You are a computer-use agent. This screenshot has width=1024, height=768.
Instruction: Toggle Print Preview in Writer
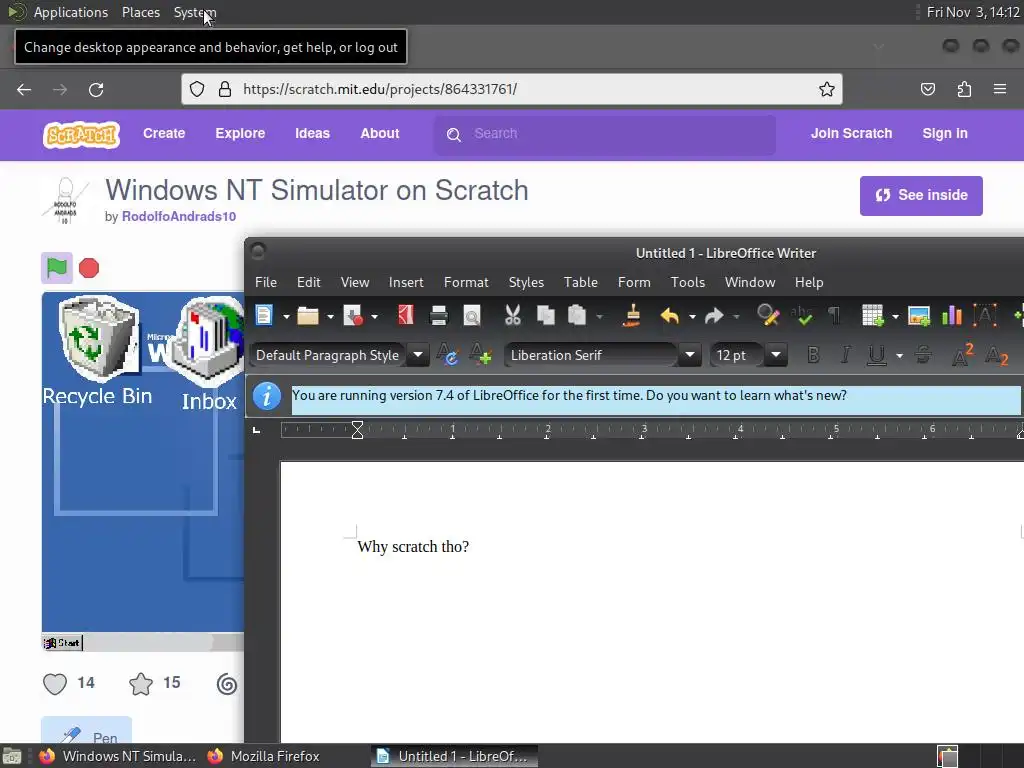coord(472,316)
